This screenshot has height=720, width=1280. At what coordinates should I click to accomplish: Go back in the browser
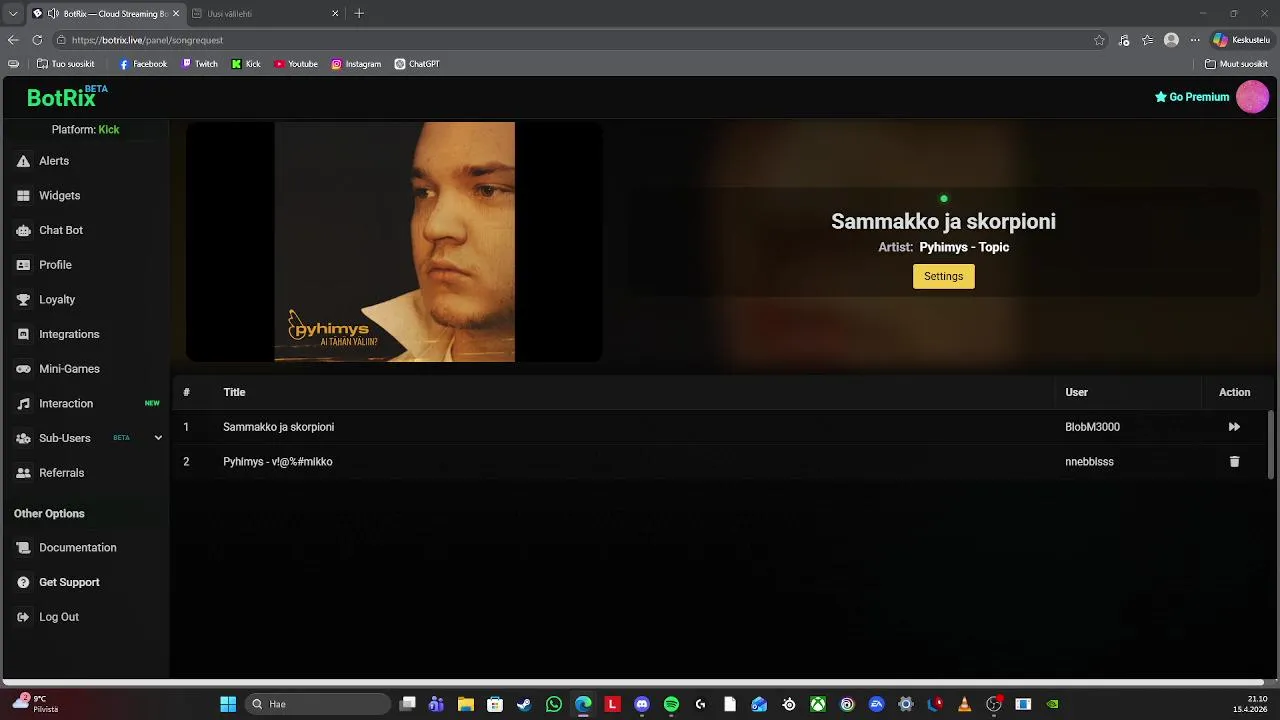(13, 40)
